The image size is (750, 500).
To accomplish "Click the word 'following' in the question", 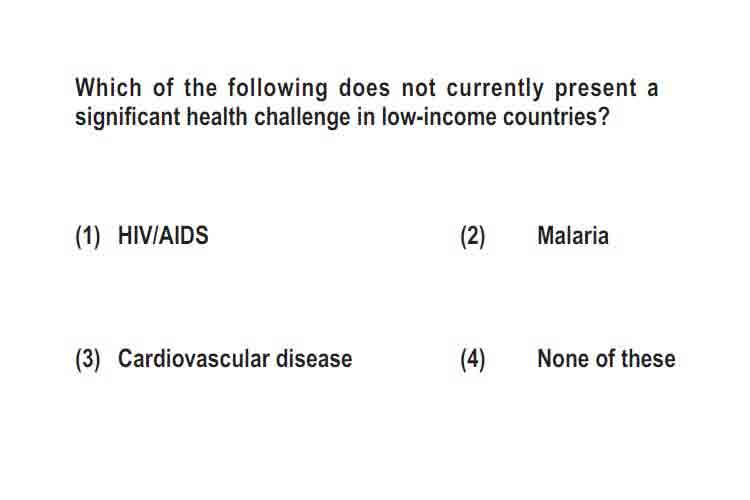I will [277, 89].
